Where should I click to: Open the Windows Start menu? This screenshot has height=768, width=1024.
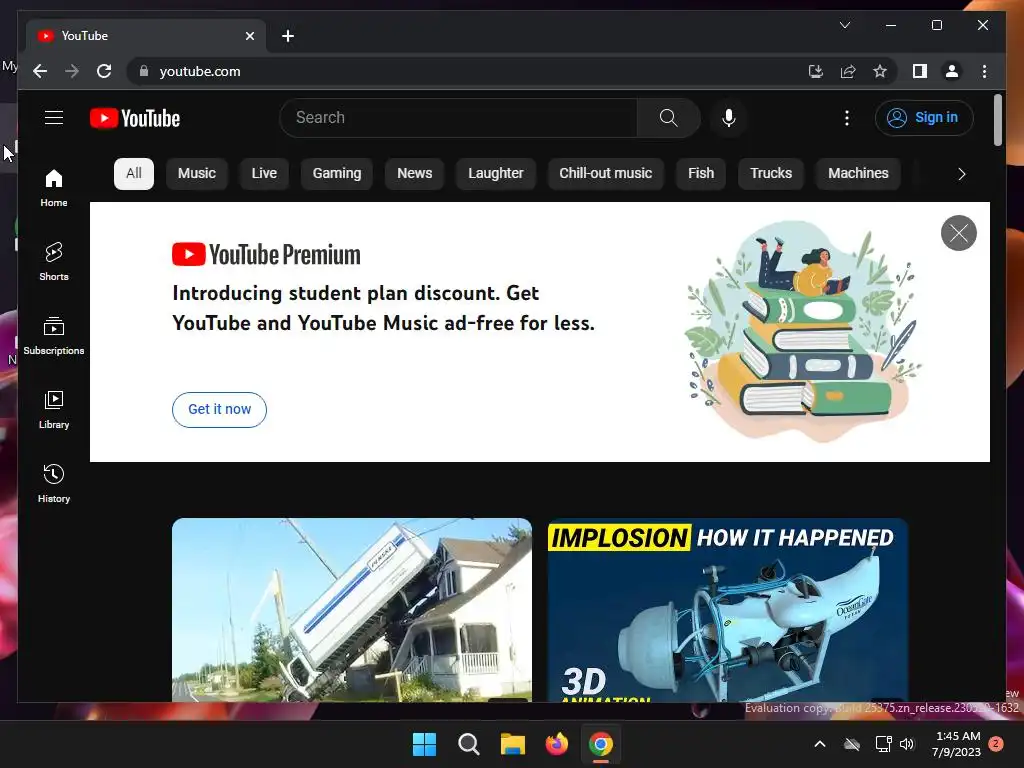424,744
